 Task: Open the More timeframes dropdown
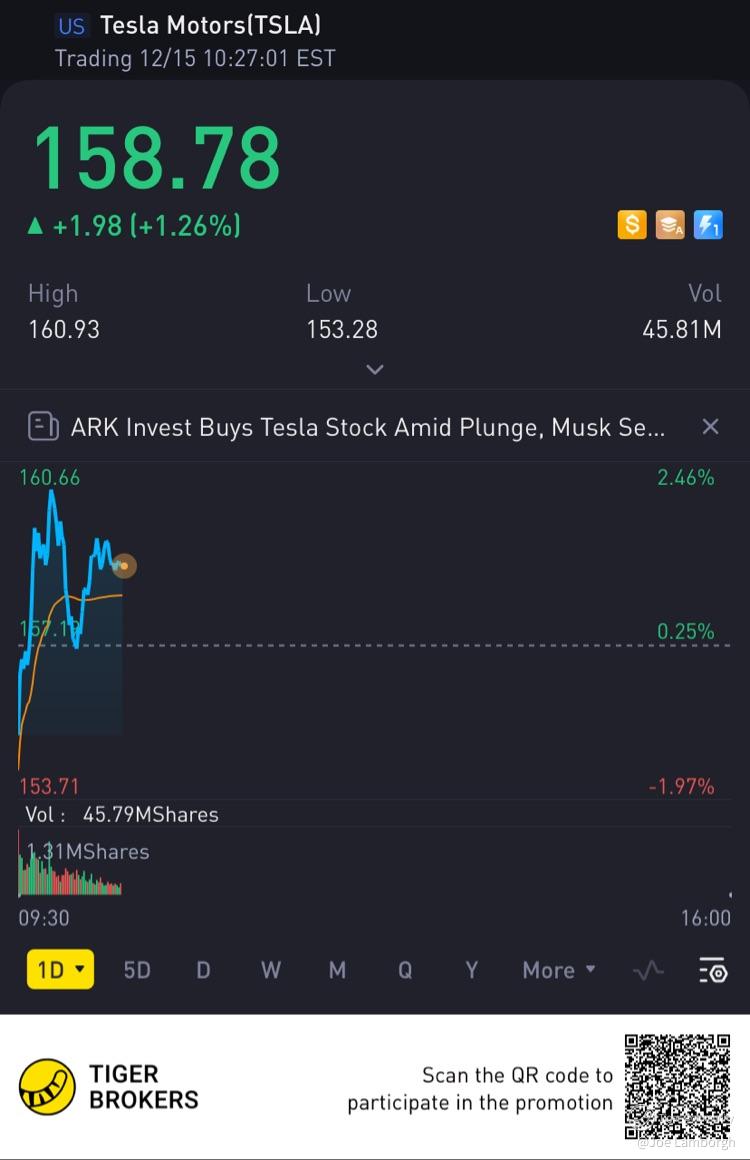coord(558,970)
